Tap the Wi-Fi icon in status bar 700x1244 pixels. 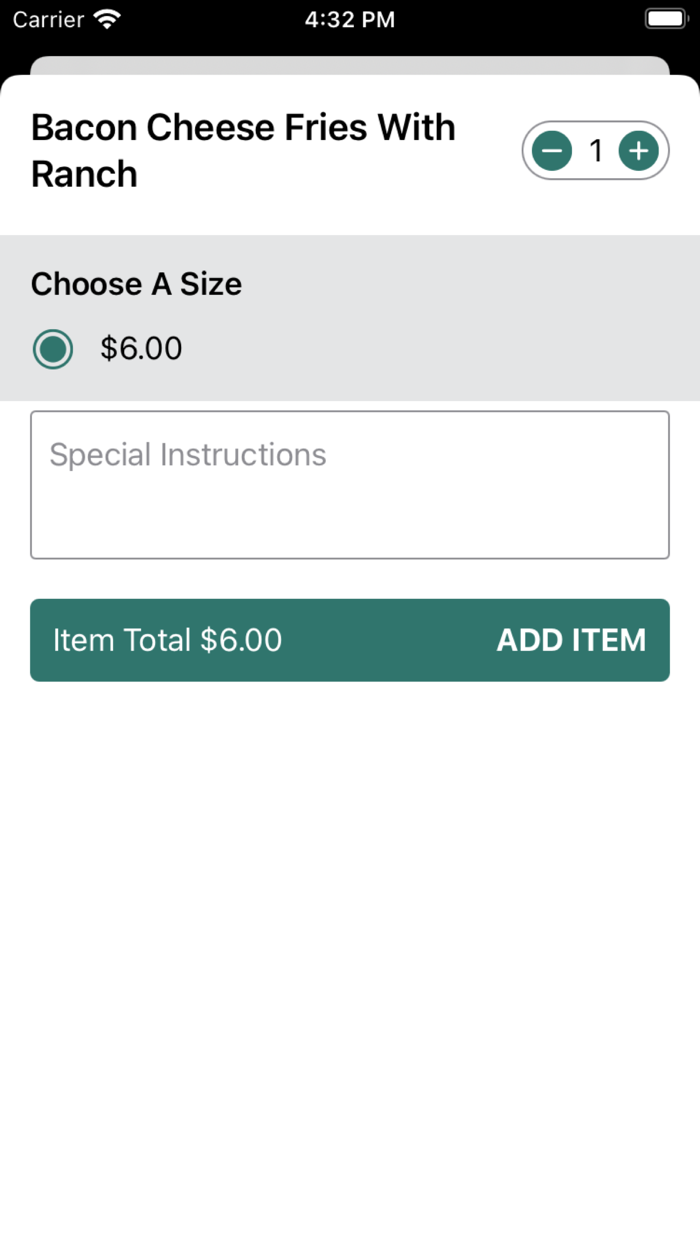pyautogui.click(x=106, y=19)
